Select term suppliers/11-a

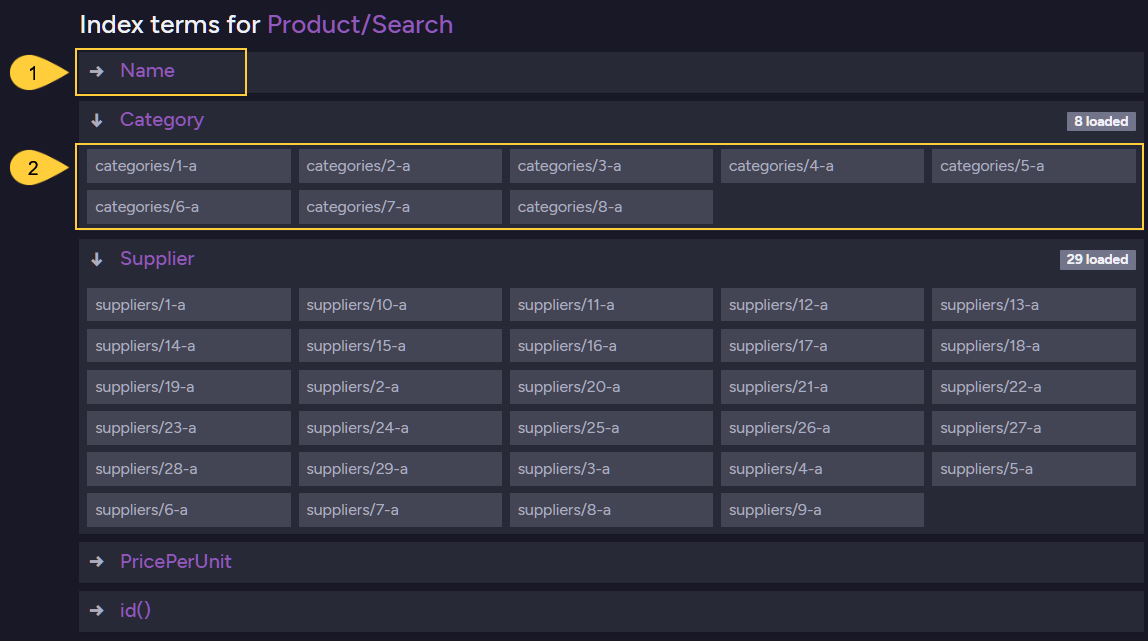(611, 305)
